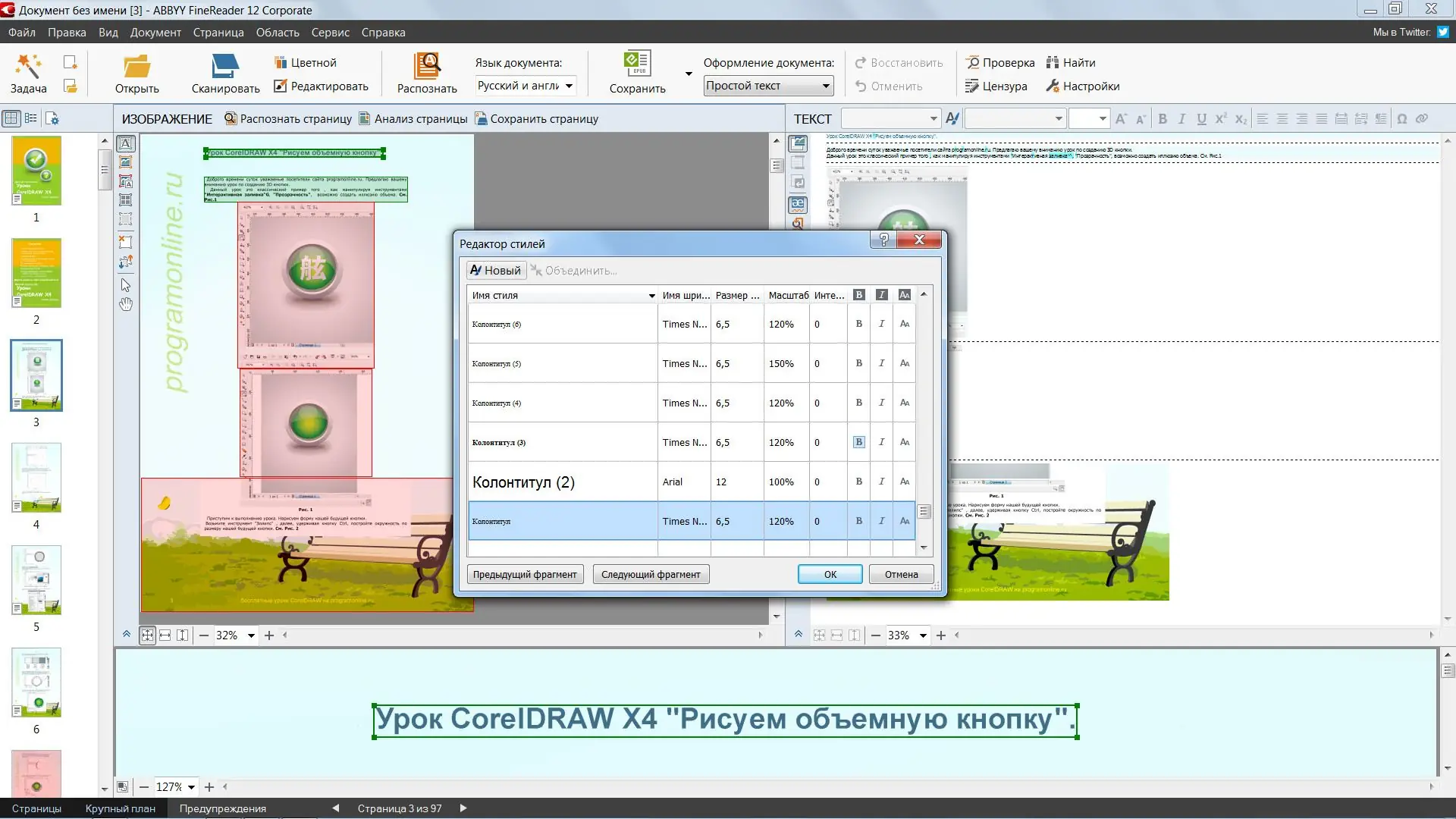Select the hand pan tool
The height and width of the screenshot is (819, 1456).
pyautogui.click(x=126, y=304)
